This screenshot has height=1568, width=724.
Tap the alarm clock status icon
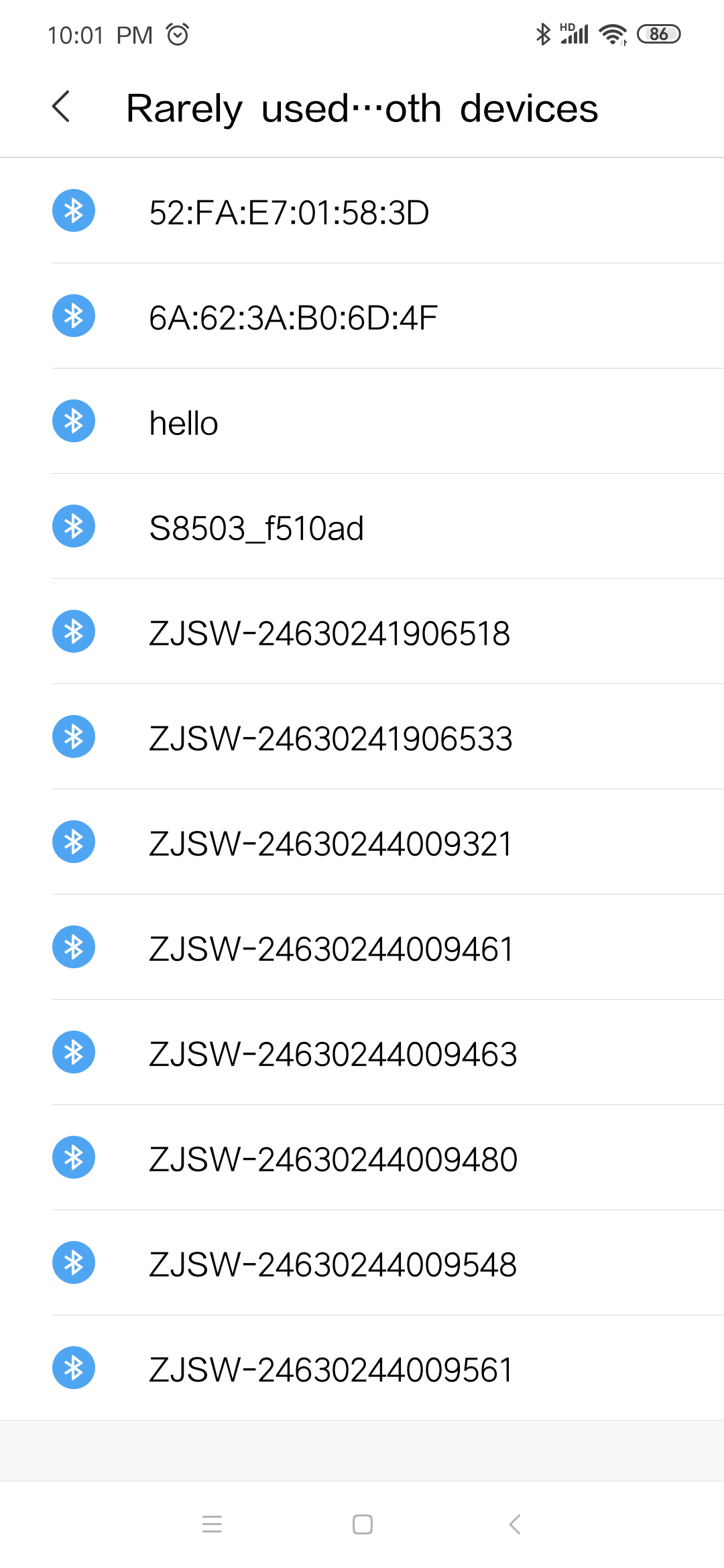coord(178,34)
